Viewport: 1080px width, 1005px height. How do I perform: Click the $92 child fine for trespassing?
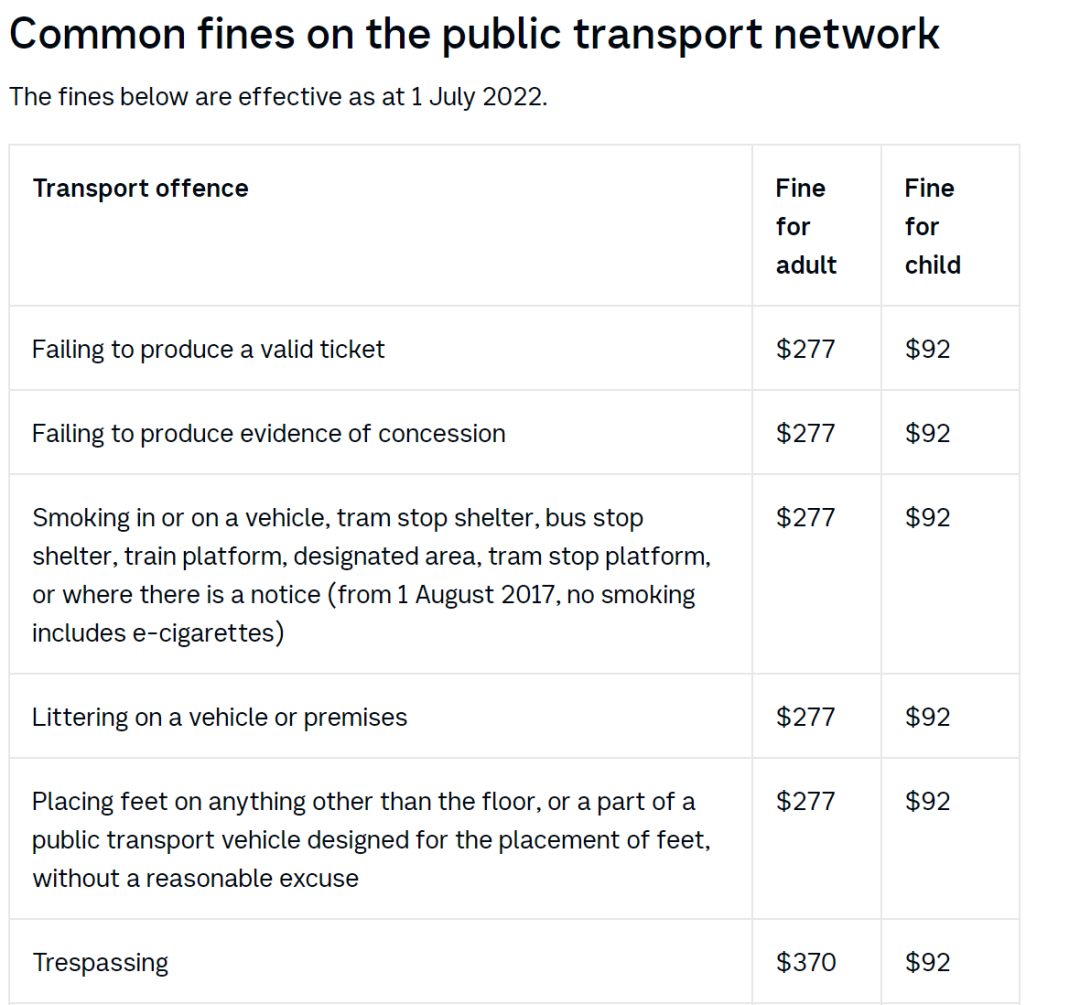pyautogui.click(x=927, y=962)
